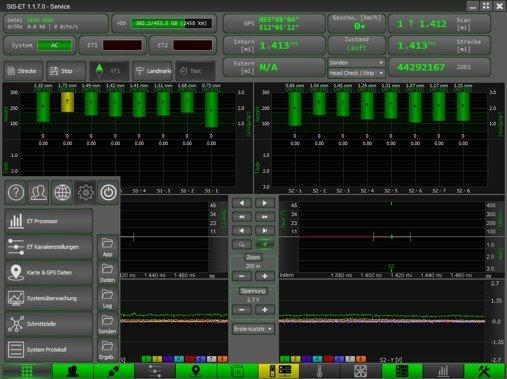Click the Landmark button
The height and width of the screenshot is (379, 507).
152,71
